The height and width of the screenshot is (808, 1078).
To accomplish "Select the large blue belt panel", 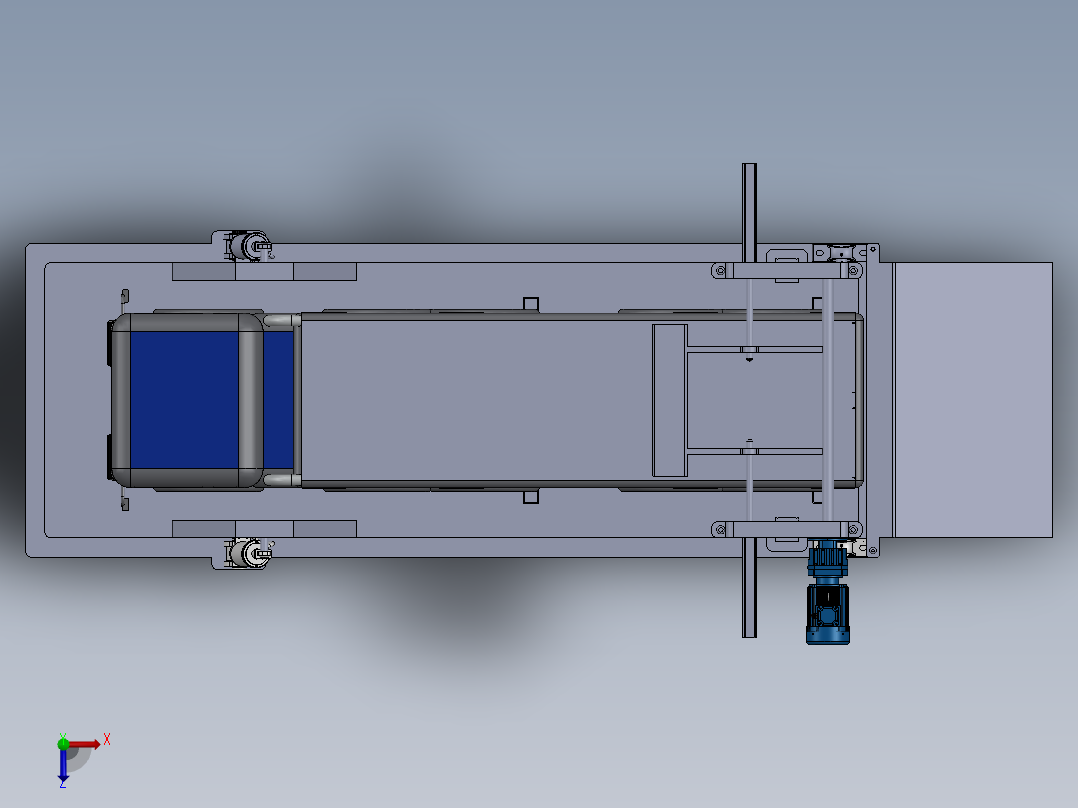I will (184, 400).
